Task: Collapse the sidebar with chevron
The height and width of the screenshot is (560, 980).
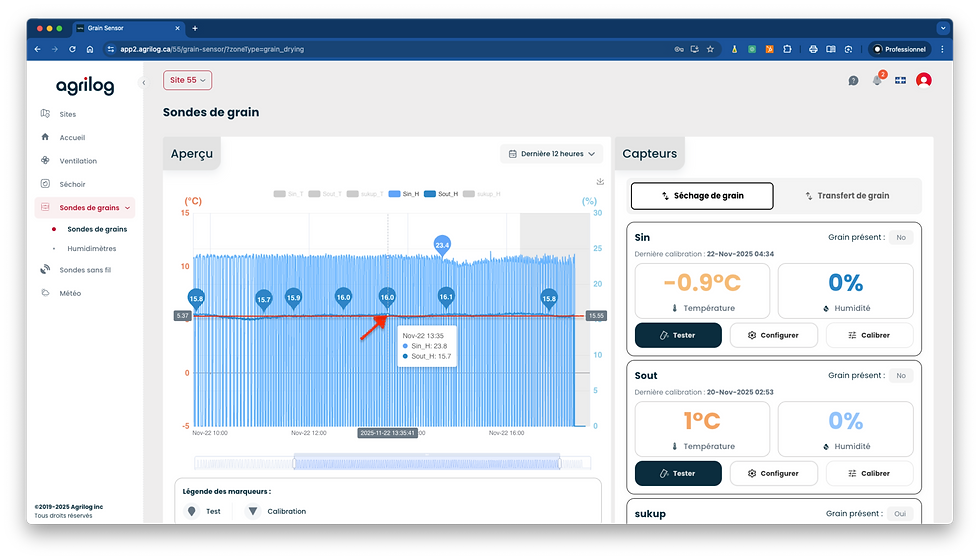Action: [143, 82]
